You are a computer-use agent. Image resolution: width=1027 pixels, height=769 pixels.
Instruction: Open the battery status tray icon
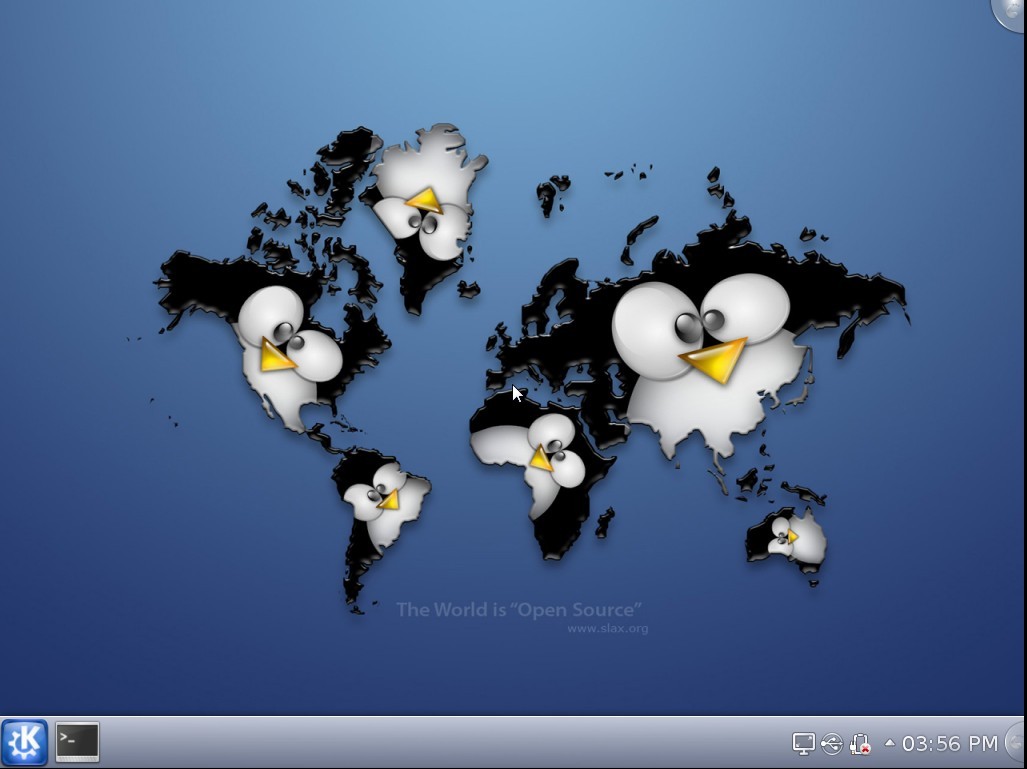[x=860, y=743]
